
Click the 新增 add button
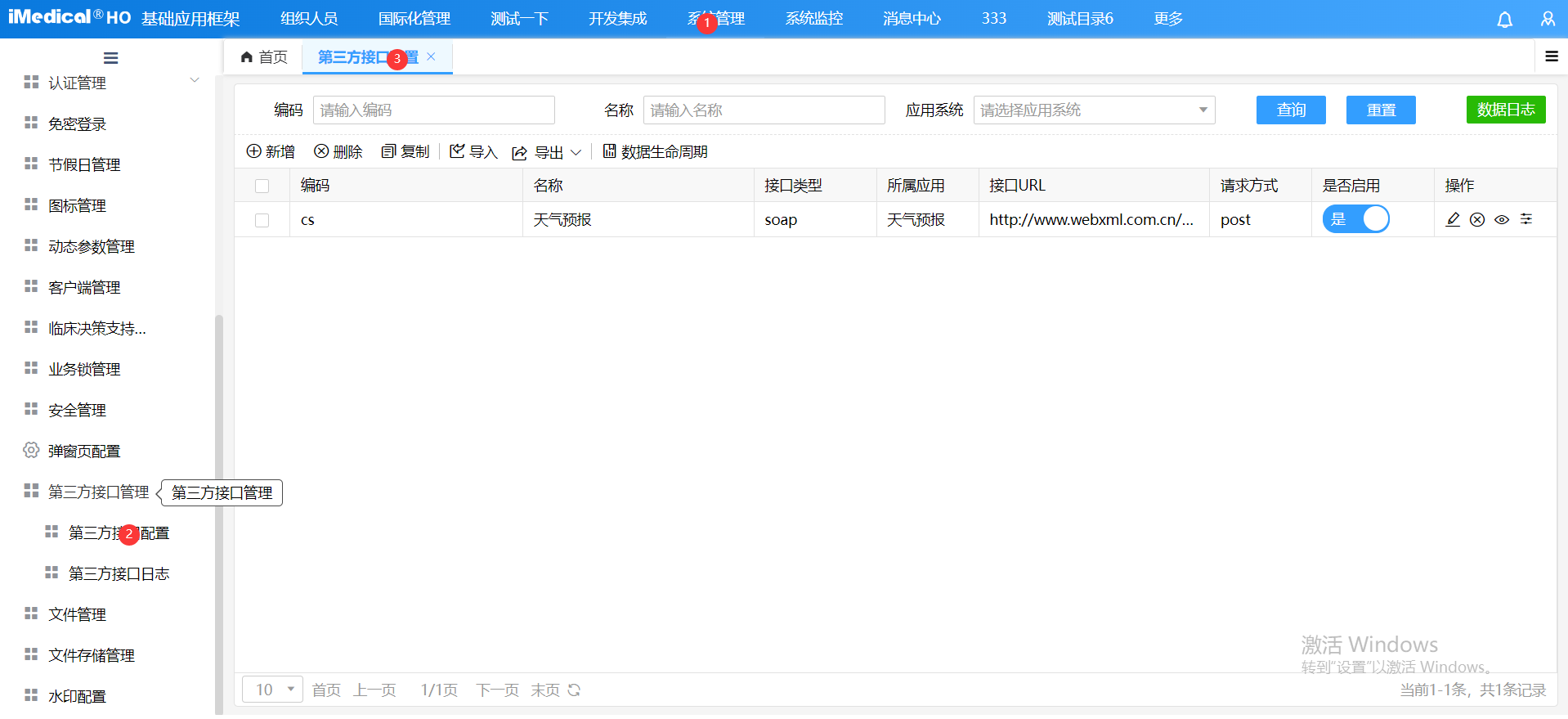(x=271, y=151)
